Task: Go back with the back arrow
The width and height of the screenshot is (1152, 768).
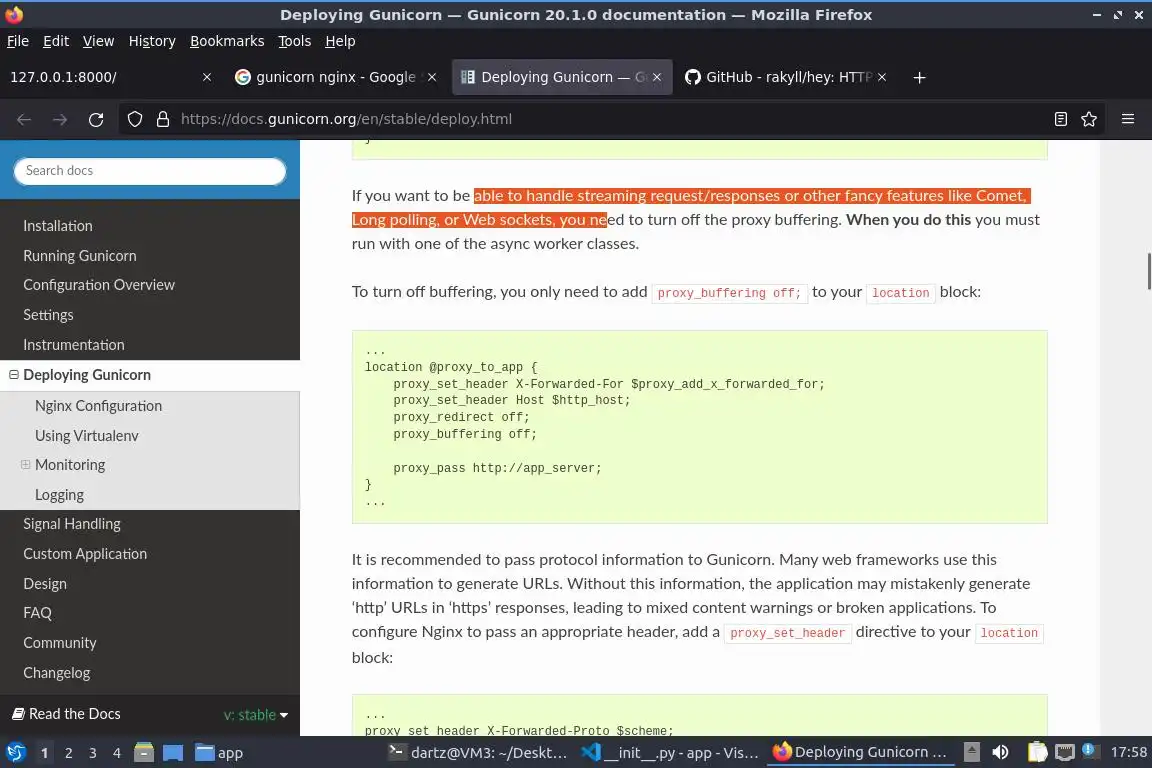Action: tap(24, 119)
